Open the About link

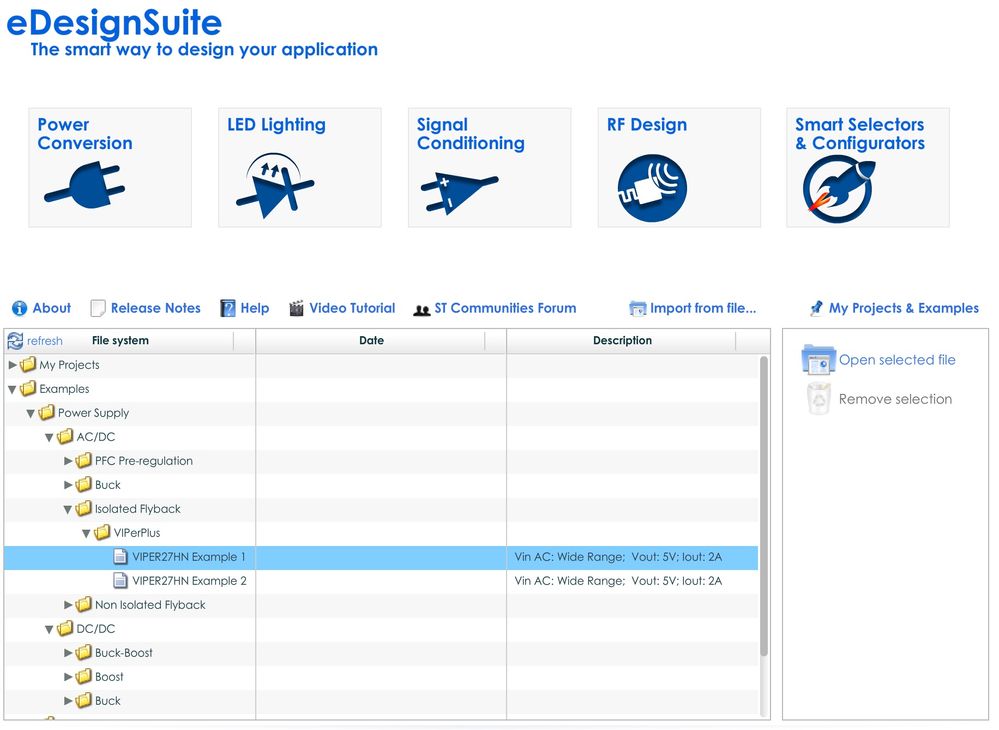[x=52, y=308]
